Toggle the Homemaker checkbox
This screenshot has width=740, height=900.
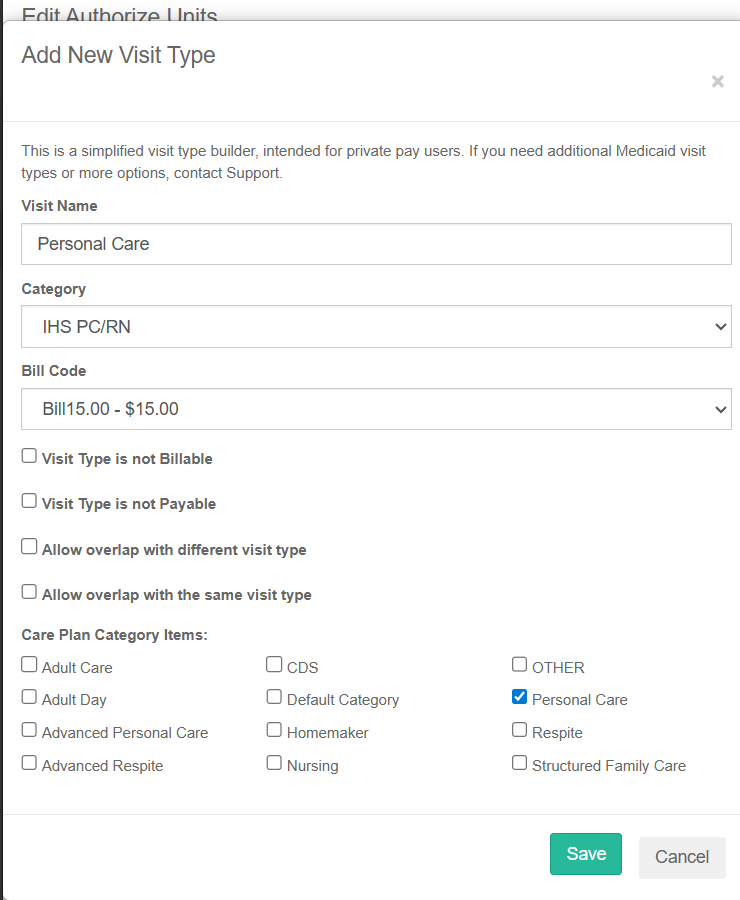click(274, 731)
